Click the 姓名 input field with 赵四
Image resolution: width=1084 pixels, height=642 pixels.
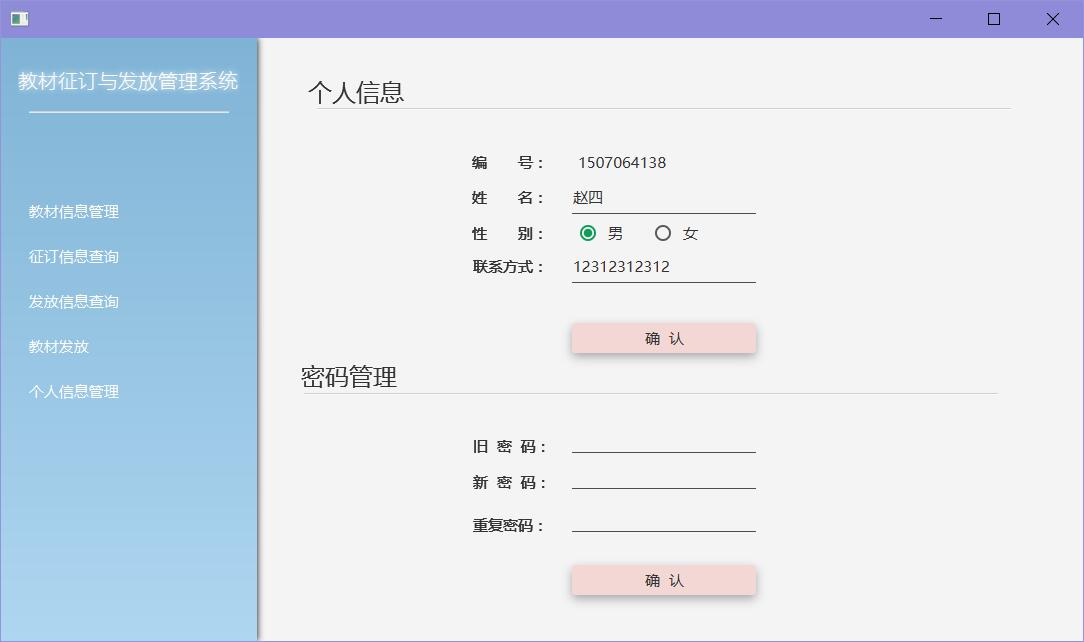point(664,198)
